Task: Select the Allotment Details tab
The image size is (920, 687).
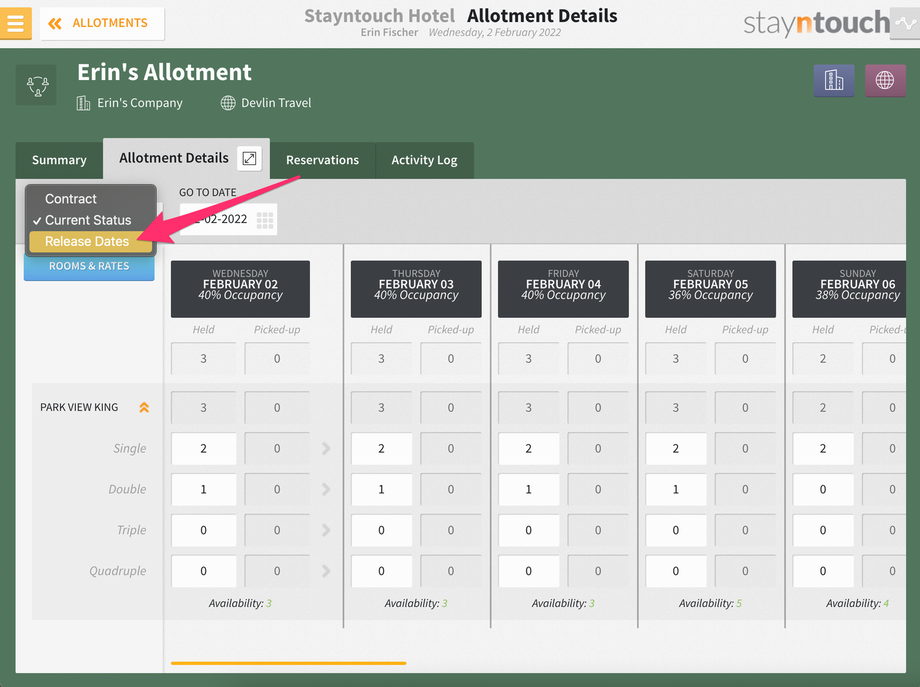Action: point(174,158)
